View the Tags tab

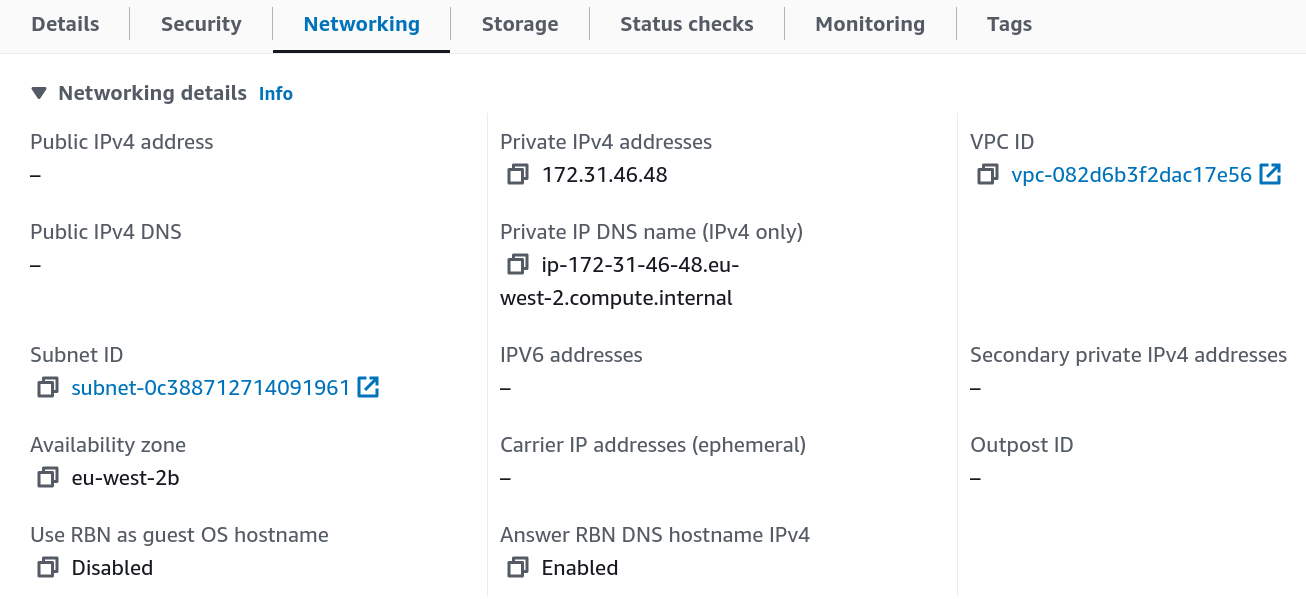[x=1009, y=23]
